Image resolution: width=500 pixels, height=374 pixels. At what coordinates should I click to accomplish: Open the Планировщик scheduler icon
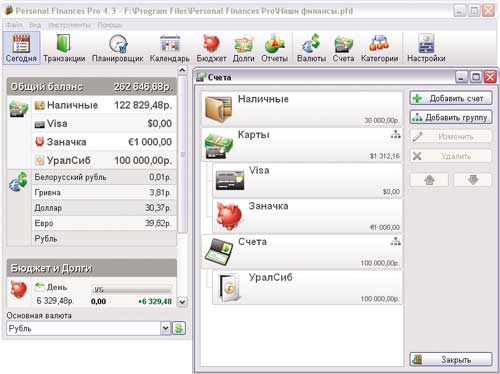[118, 48]
